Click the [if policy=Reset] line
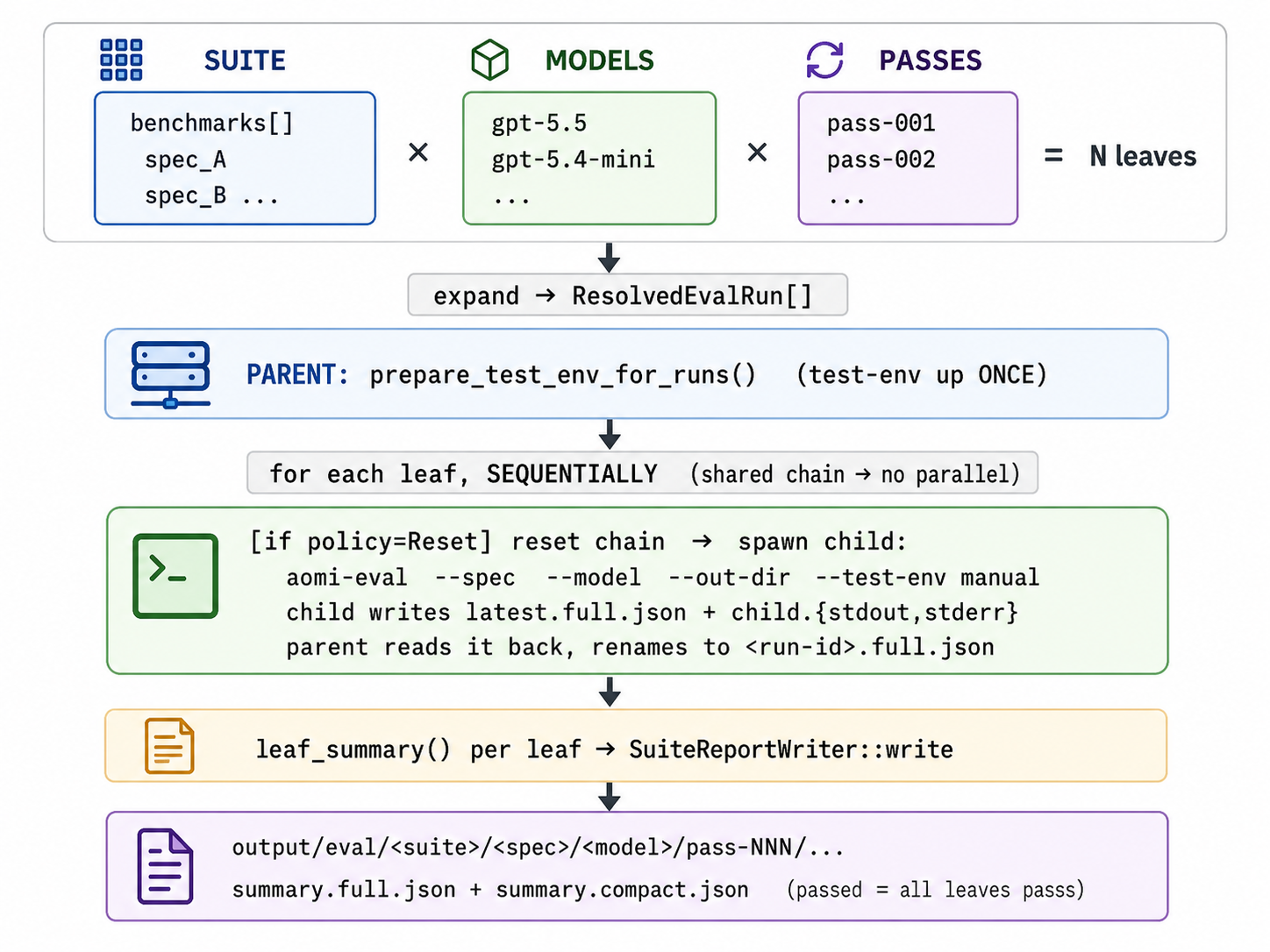The image size is (1270, 952). pyautogui.click(x=578, y=542)
